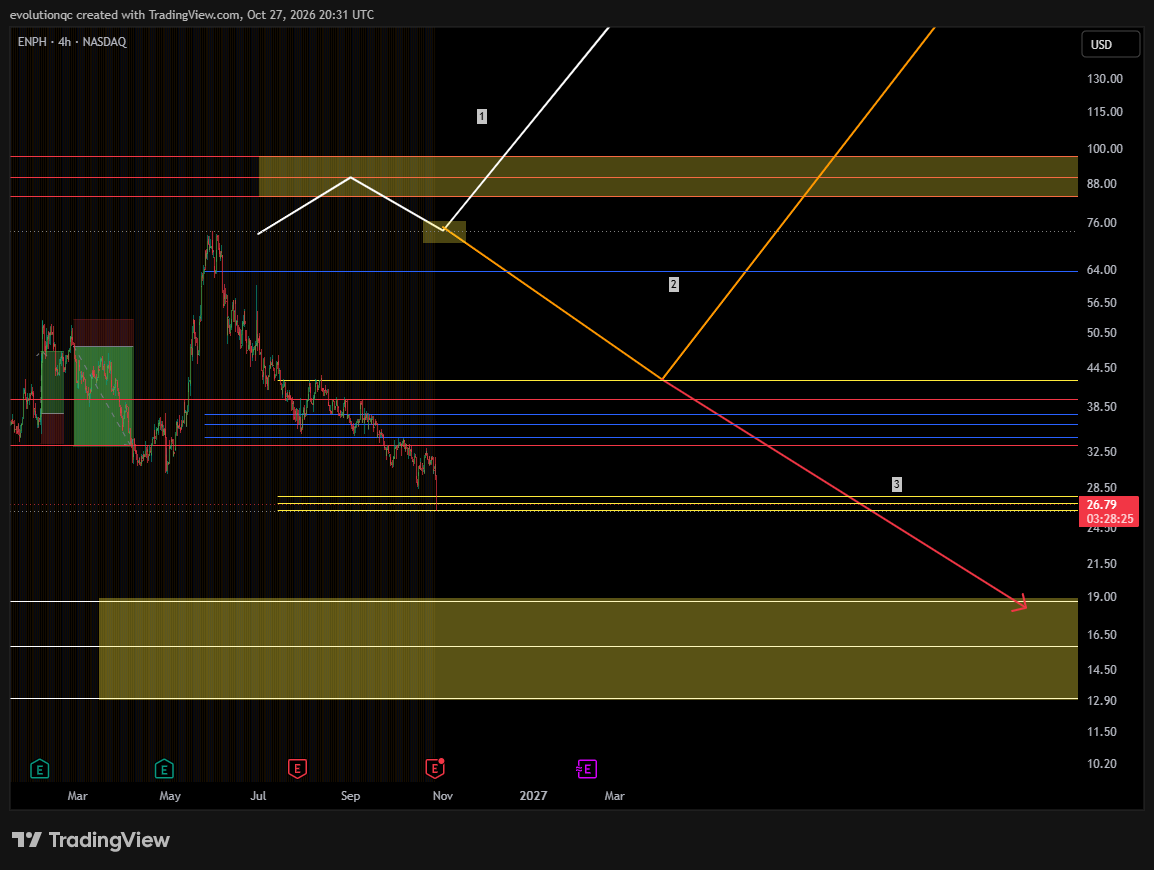
Task: Click the 32.50 price axis label
Action: (x=1102, y=452)
